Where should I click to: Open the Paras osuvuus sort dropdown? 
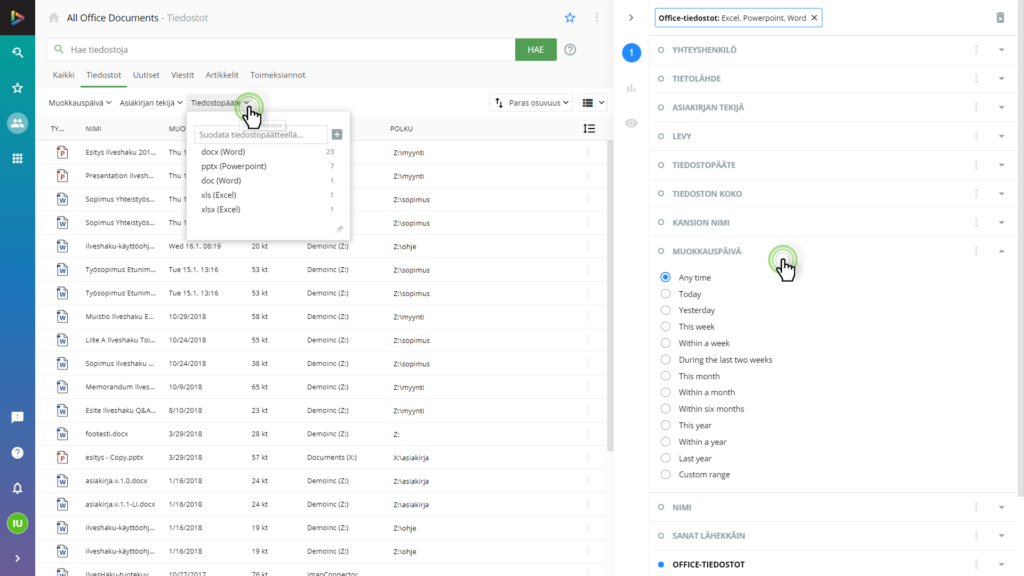[x=532, y=103]
